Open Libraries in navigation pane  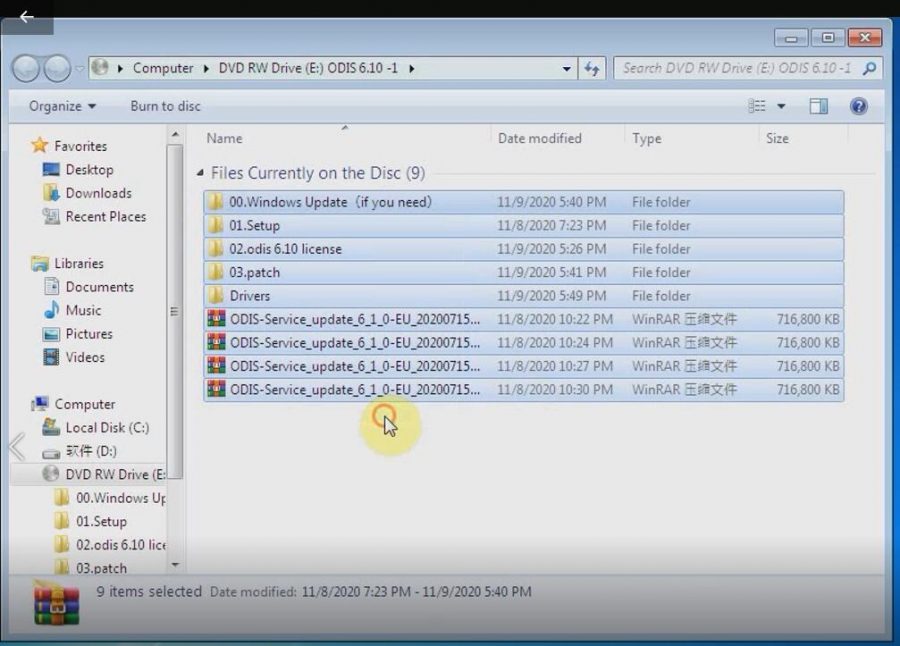pos(79,264)
